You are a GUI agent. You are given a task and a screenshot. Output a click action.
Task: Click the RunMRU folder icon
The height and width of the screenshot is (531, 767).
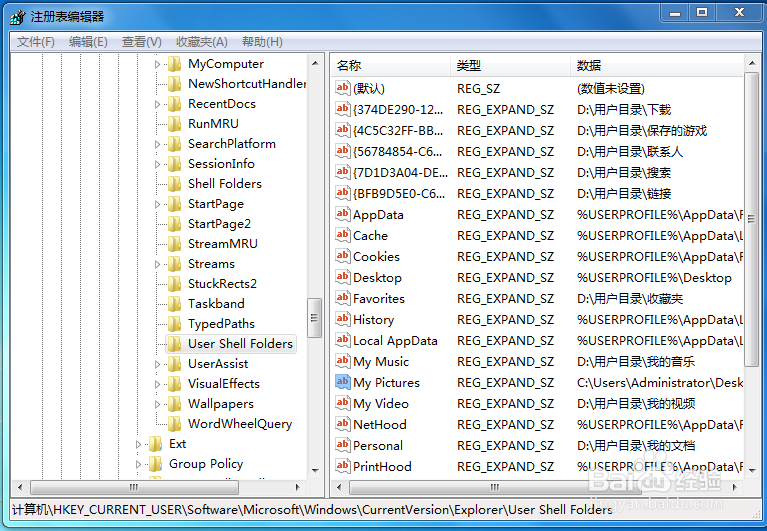click(175, 124)
